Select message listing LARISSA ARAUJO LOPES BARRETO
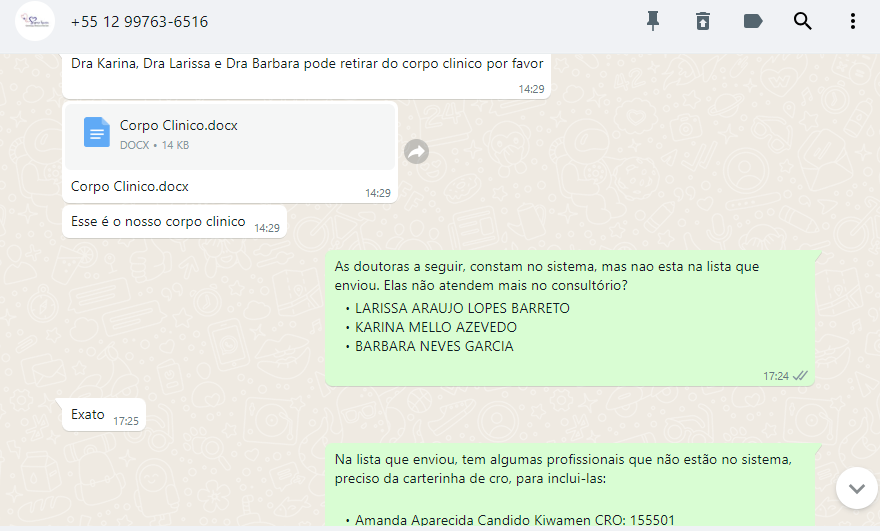 click(x=570, y=318)
